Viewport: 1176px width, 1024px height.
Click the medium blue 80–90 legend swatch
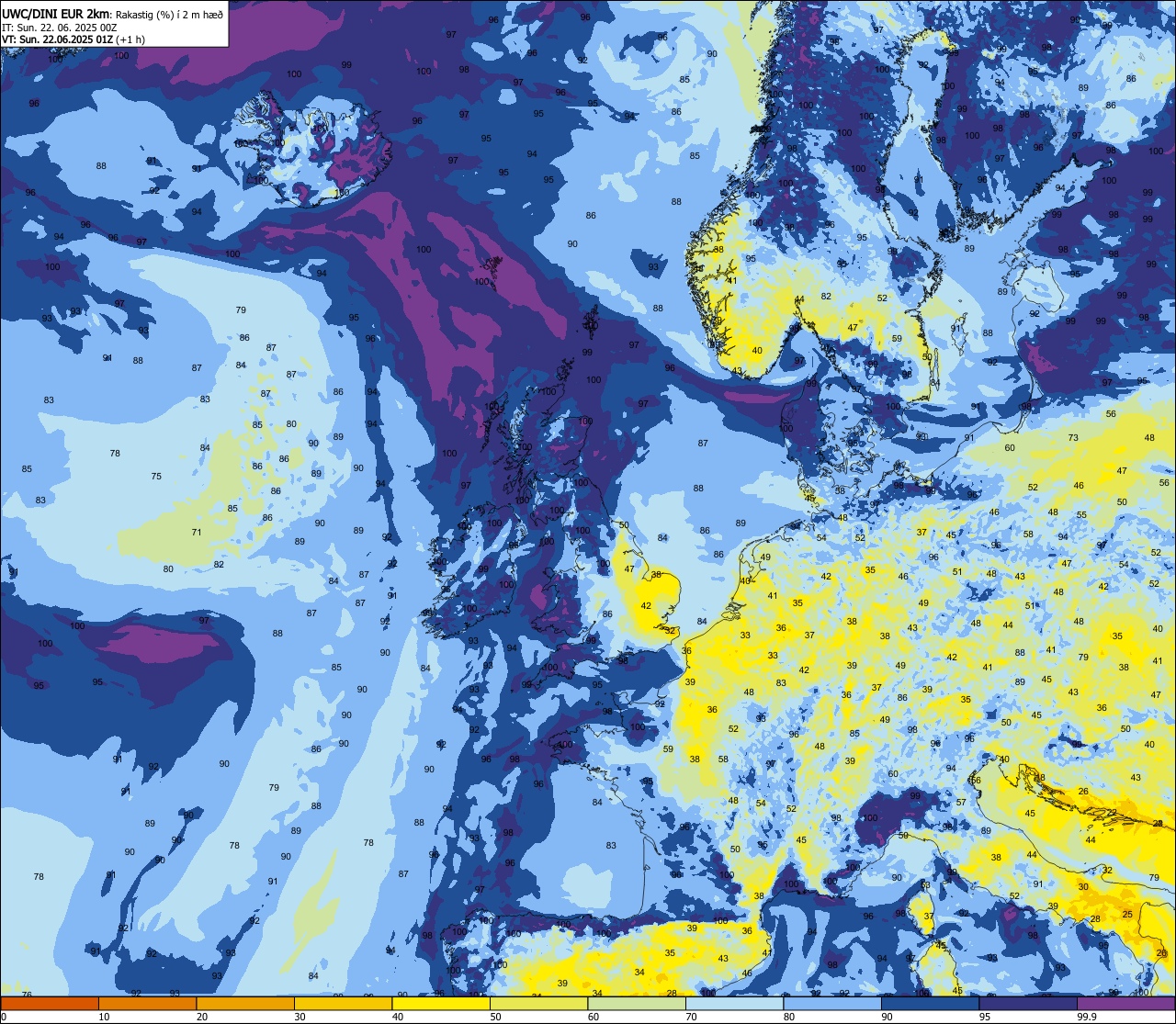[x=832, y=1003]
